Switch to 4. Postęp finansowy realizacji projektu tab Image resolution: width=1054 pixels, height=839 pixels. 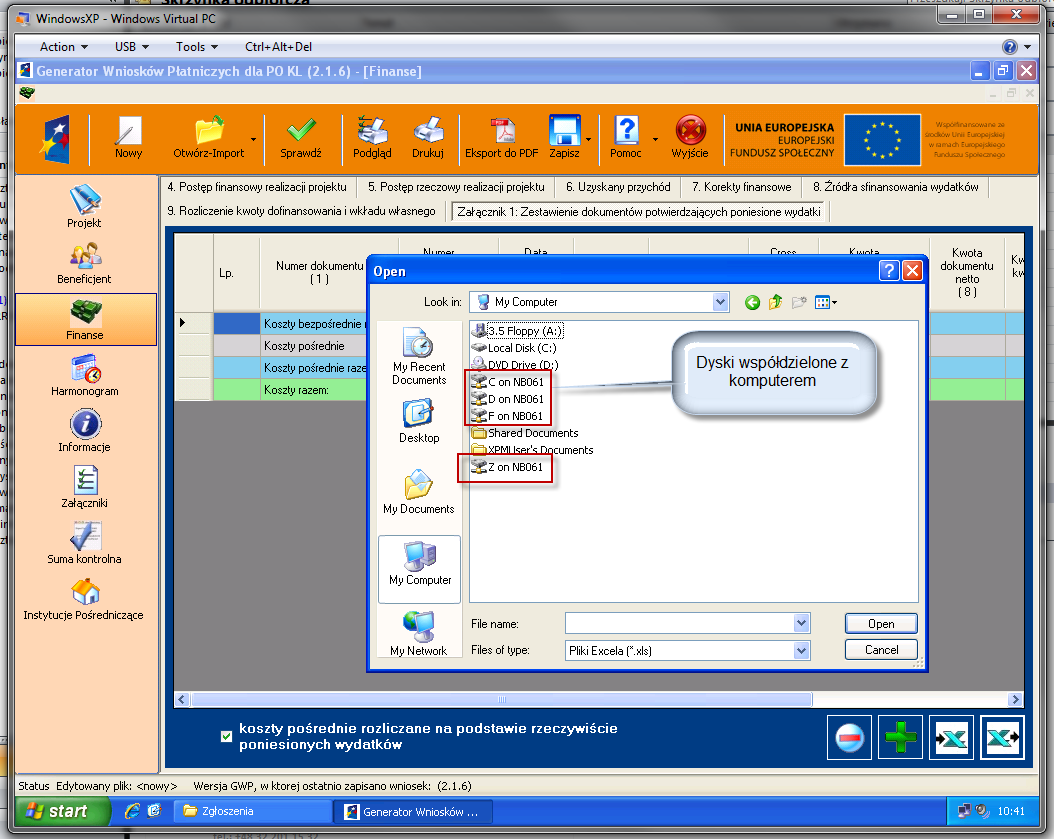click(257, 187)
